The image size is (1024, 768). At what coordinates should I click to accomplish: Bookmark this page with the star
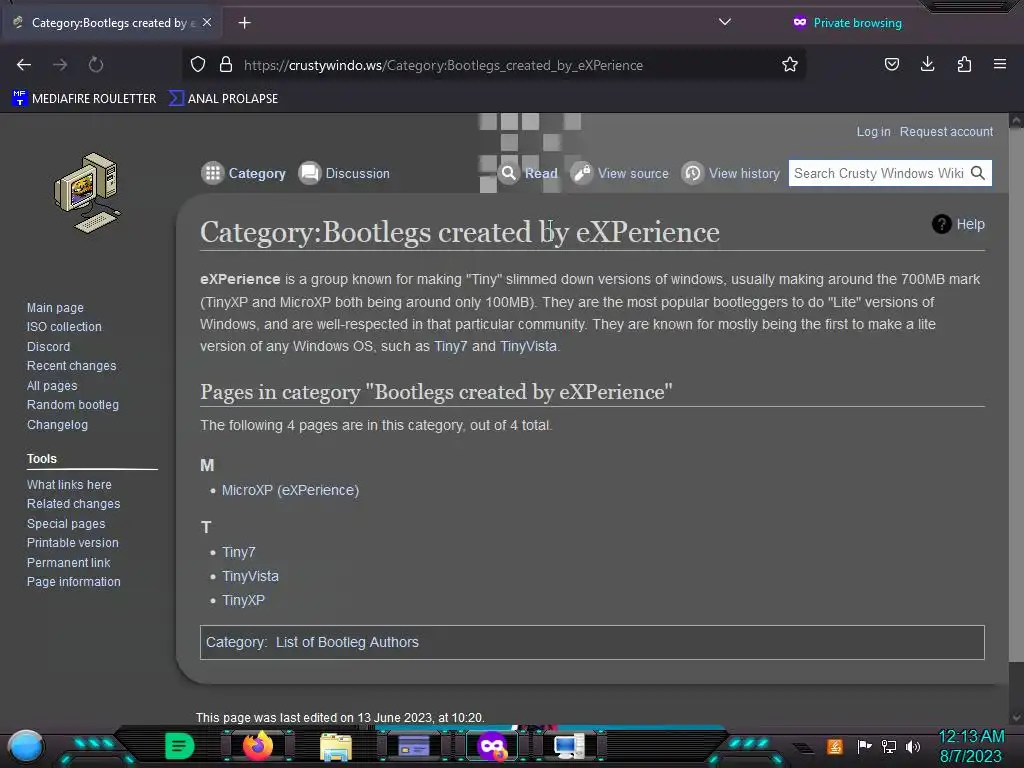click(x=790, y=65)
